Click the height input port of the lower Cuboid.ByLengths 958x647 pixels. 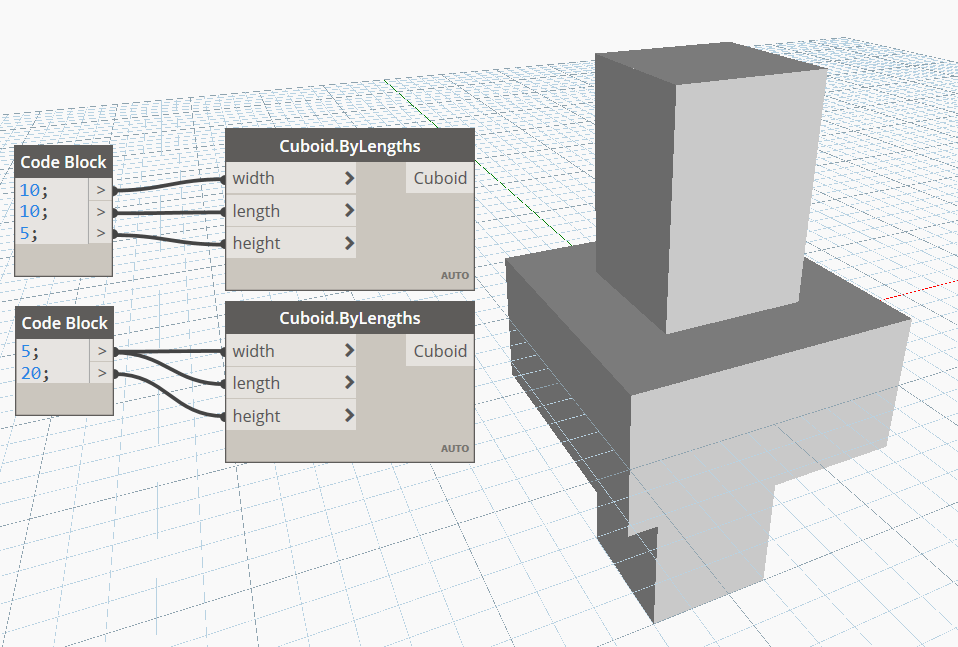[291, 415]
